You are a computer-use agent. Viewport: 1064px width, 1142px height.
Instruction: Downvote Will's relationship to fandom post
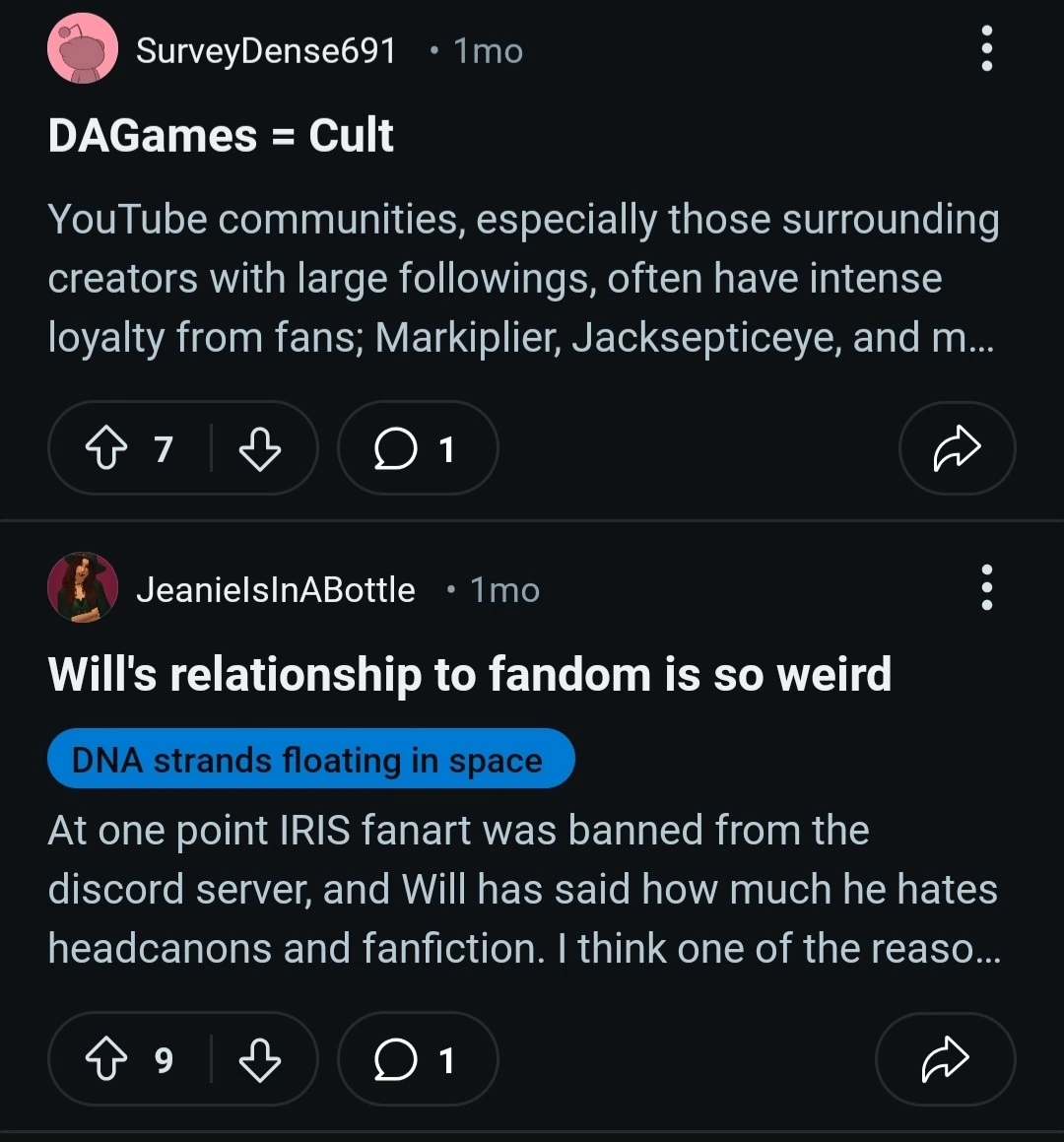(260, 1059)
